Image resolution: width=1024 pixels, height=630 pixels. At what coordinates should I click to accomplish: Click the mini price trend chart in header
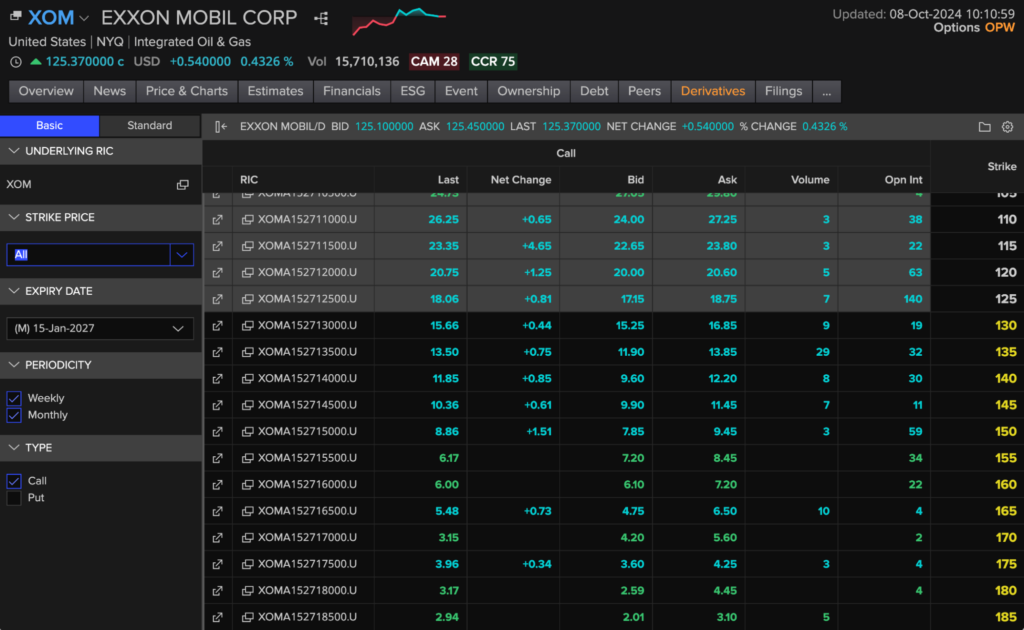399,20
